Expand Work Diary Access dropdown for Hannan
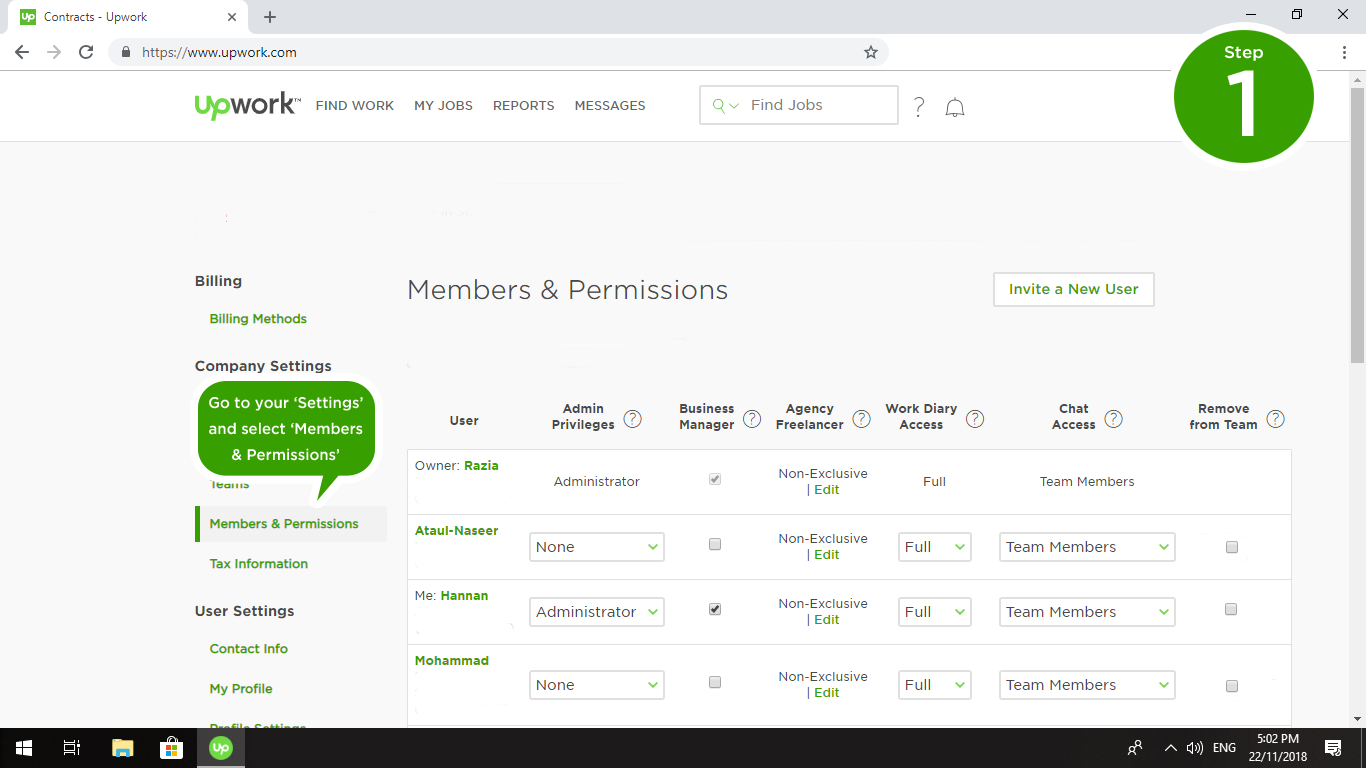This screenshot has height=768, width=1366. pyautogui.click(x=934, y=612)
